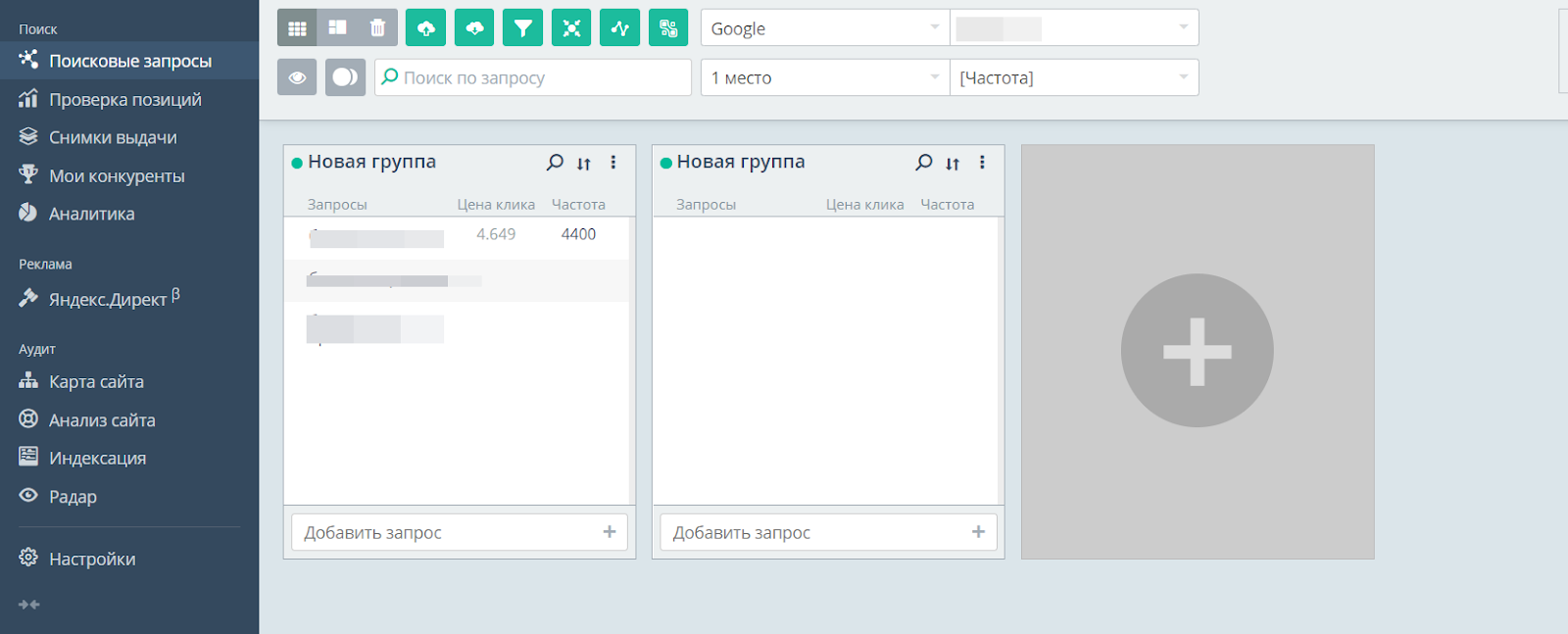Switch to grid view mode
Screen dimensions: 1568x634
coord(297,28)
